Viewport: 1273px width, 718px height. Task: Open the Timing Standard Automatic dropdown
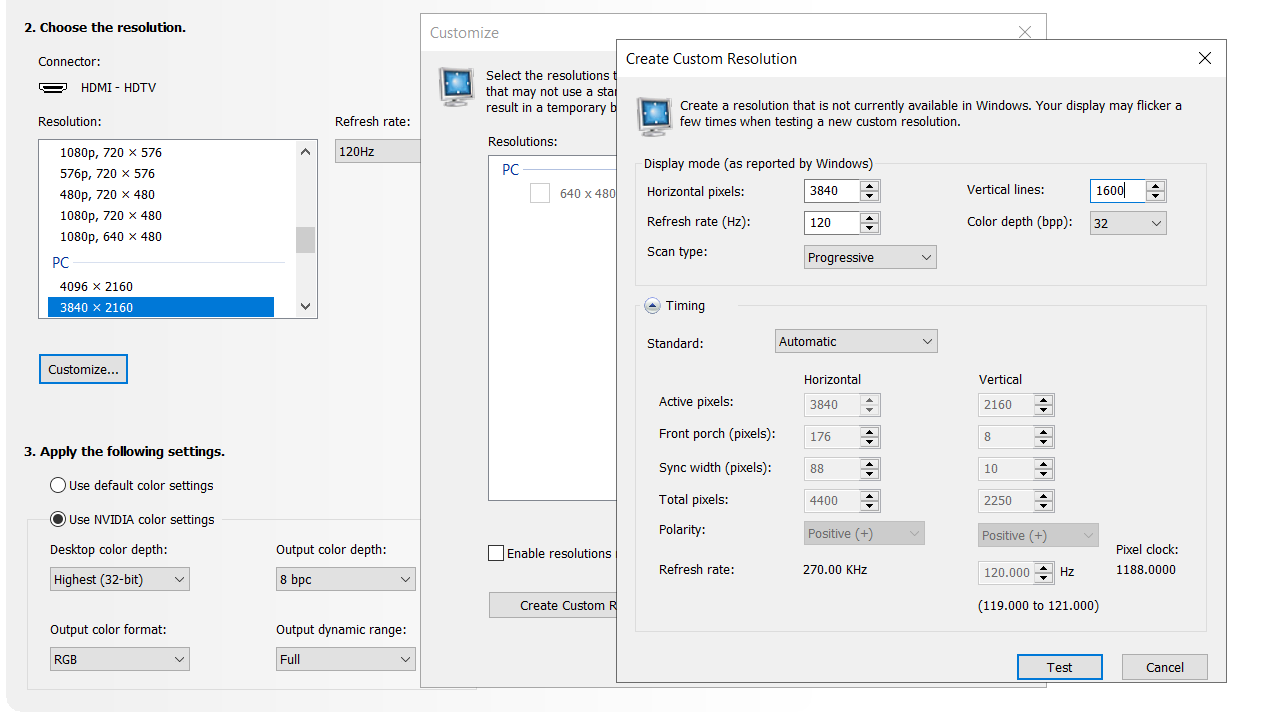click(x=856, y=341)
